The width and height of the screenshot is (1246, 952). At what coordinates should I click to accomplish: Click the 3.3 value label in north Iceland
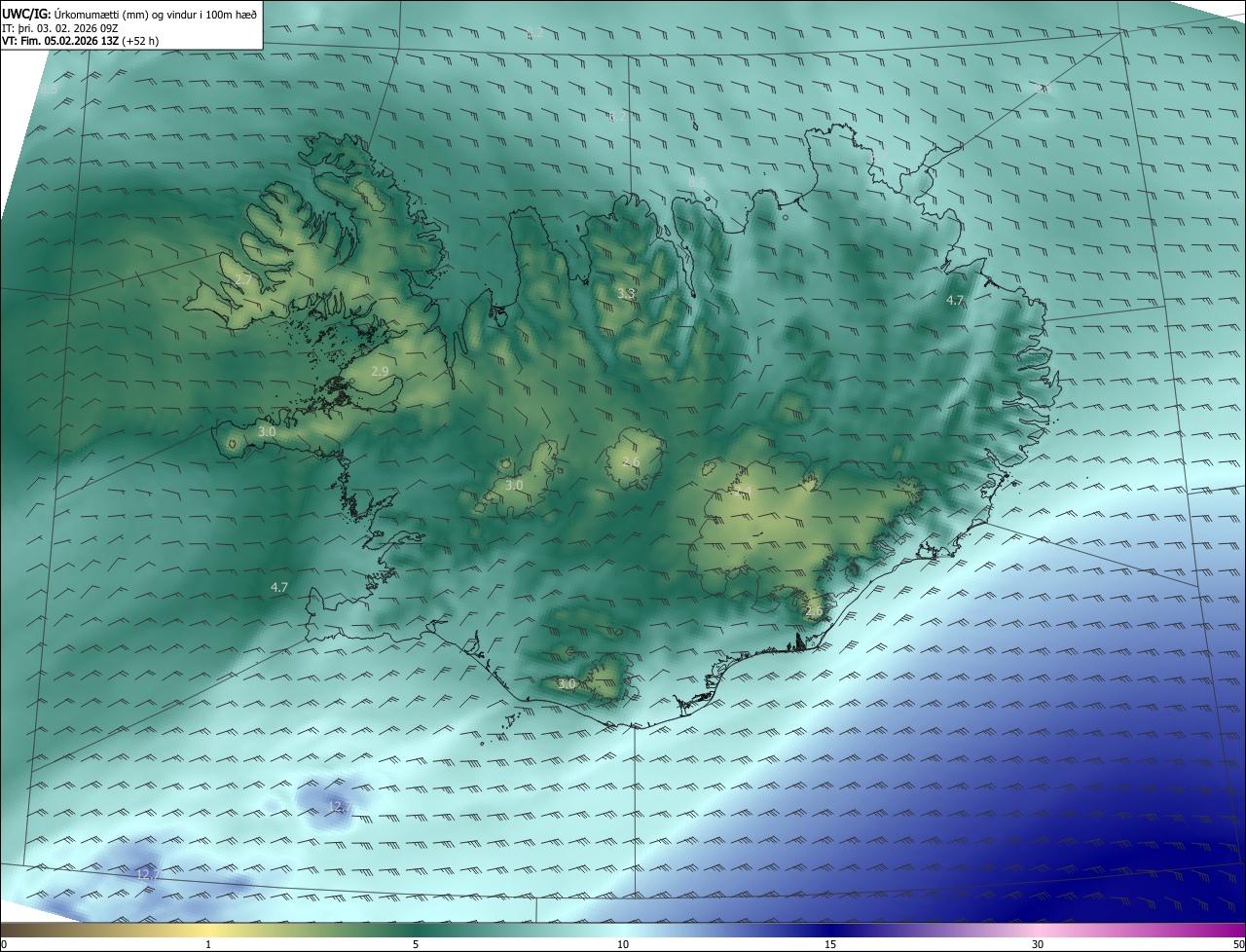627,292
